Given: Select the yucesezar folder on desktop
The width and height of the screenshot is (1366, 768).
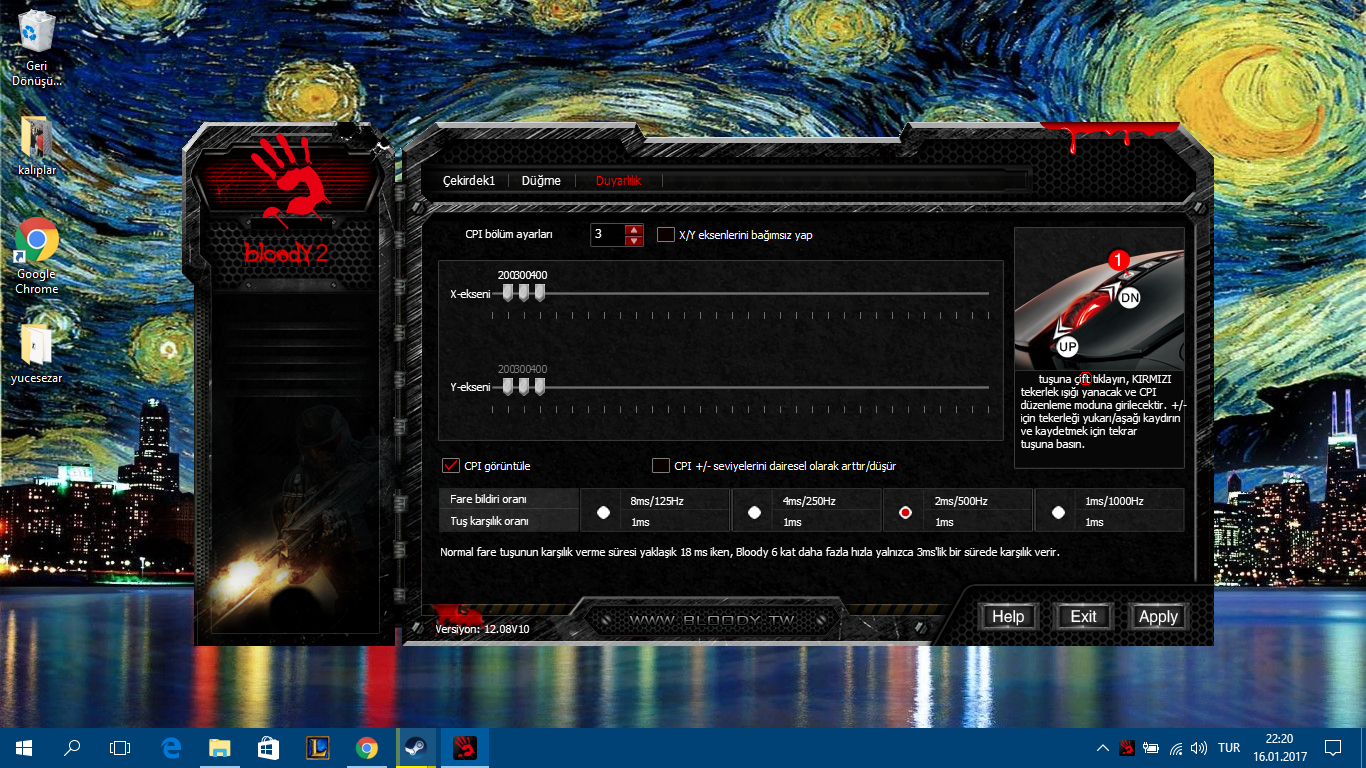Looking at the screenshot, I should pyautogui.click(x=37, y=354).
